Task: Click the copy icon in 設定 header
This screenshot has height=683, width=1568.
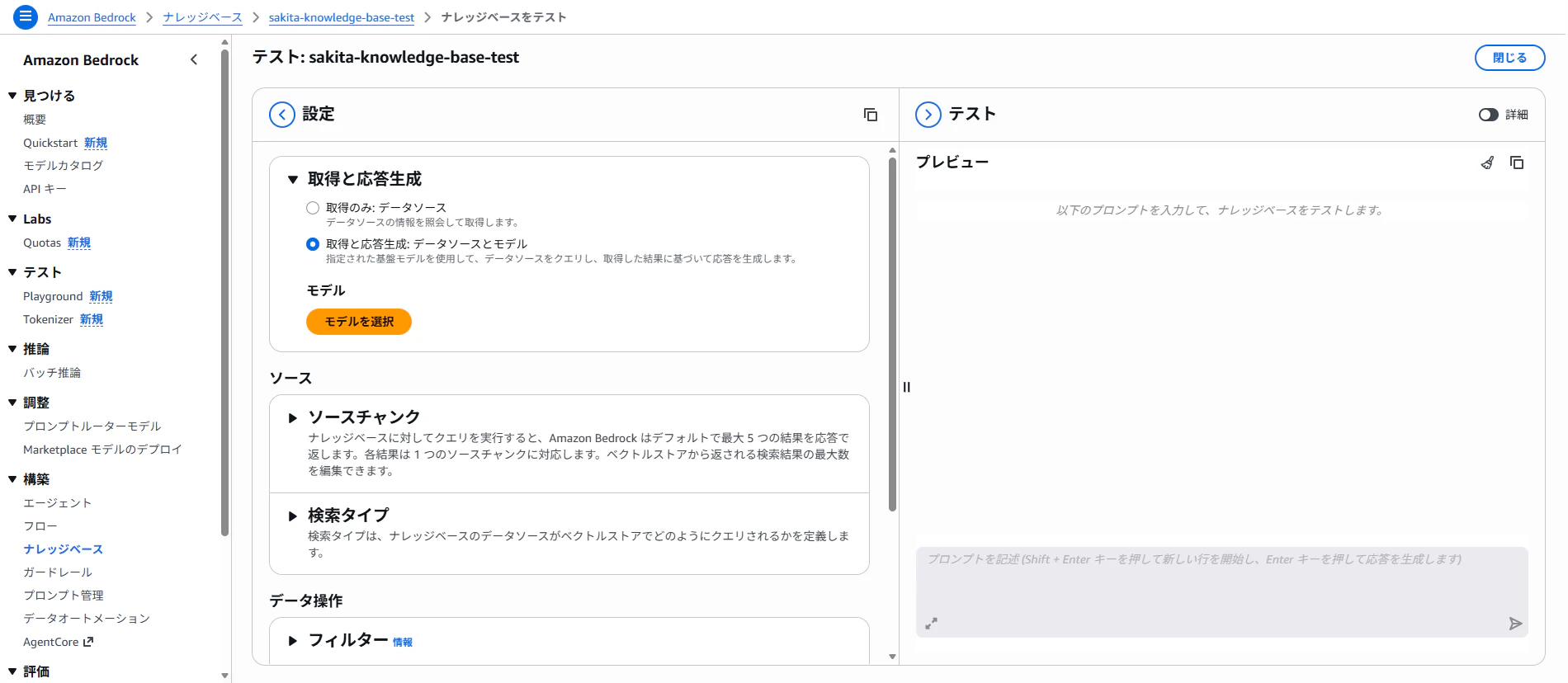Action: [x=871, y=115]
